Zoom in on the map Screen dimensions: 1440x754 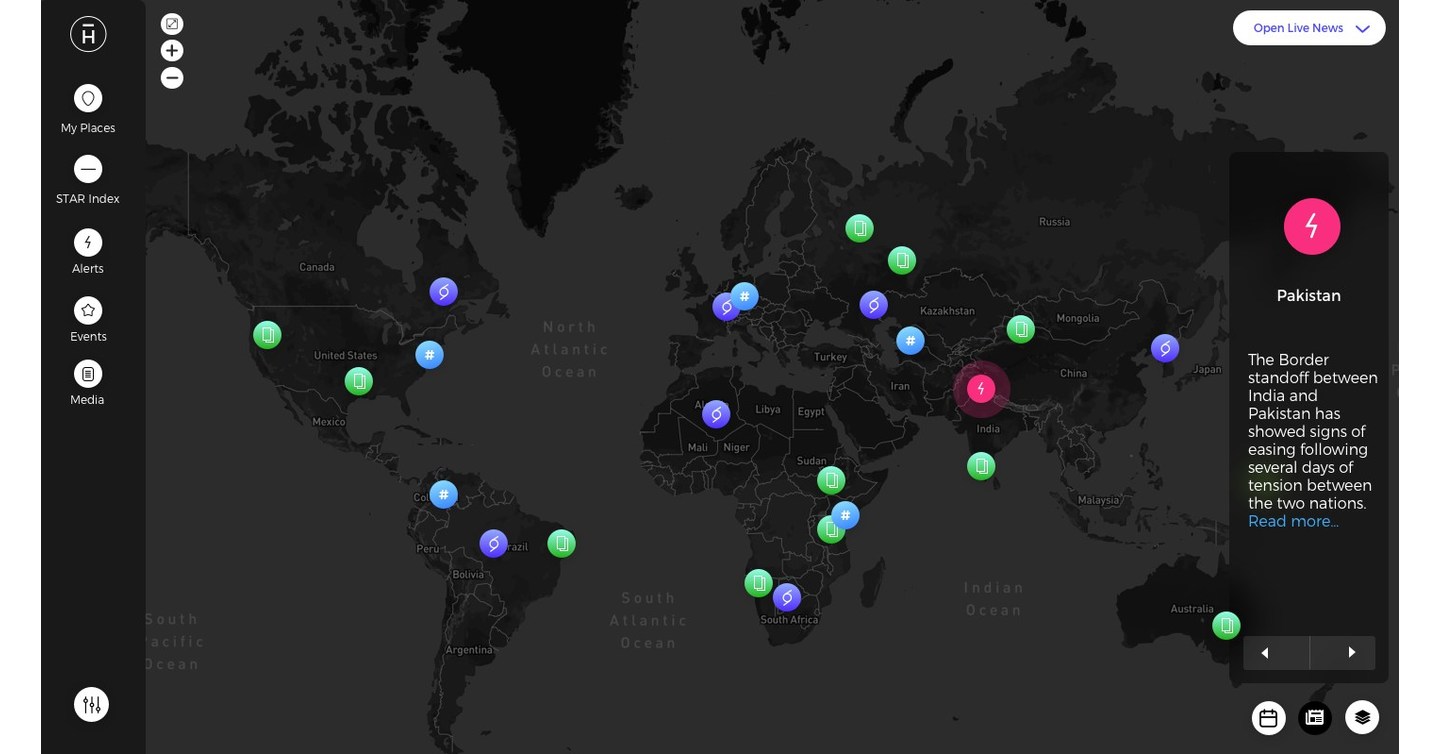(172, 50)
